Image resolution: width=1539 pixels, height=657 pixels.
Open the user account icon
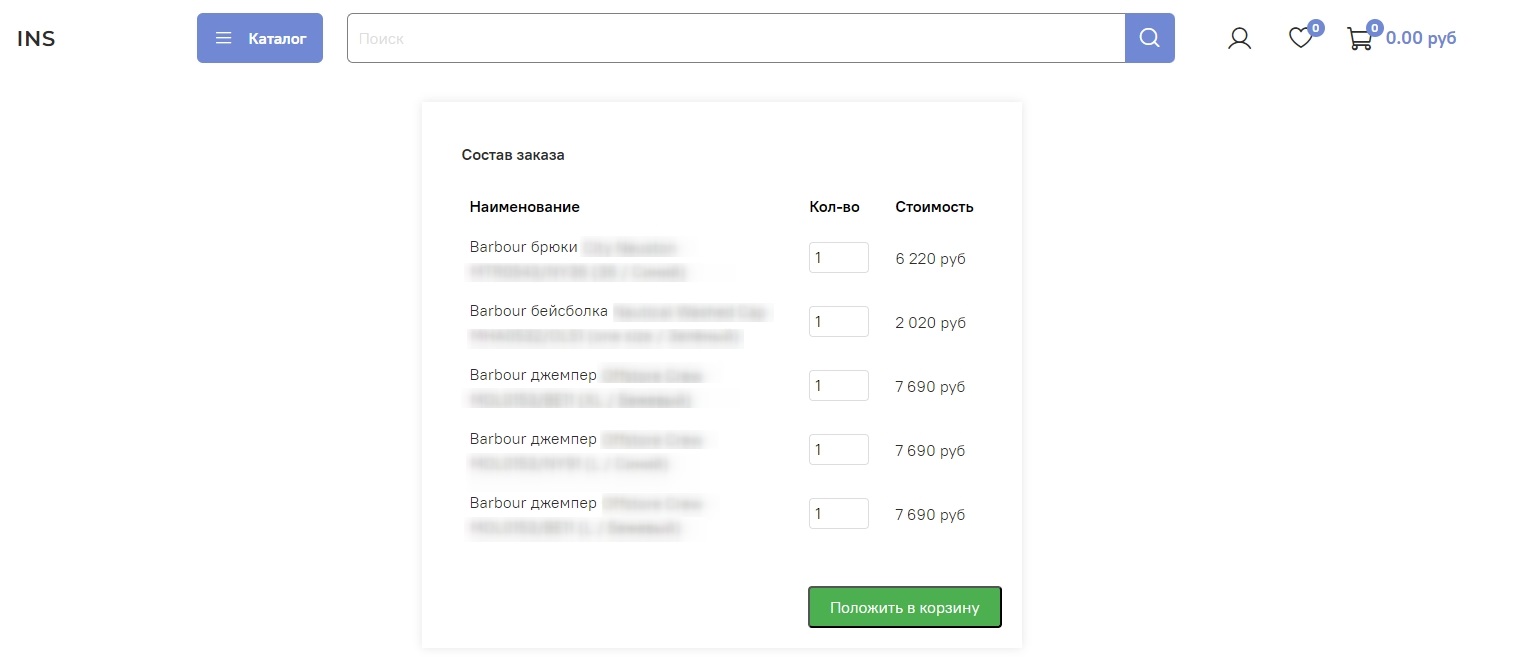(1239, 39)
